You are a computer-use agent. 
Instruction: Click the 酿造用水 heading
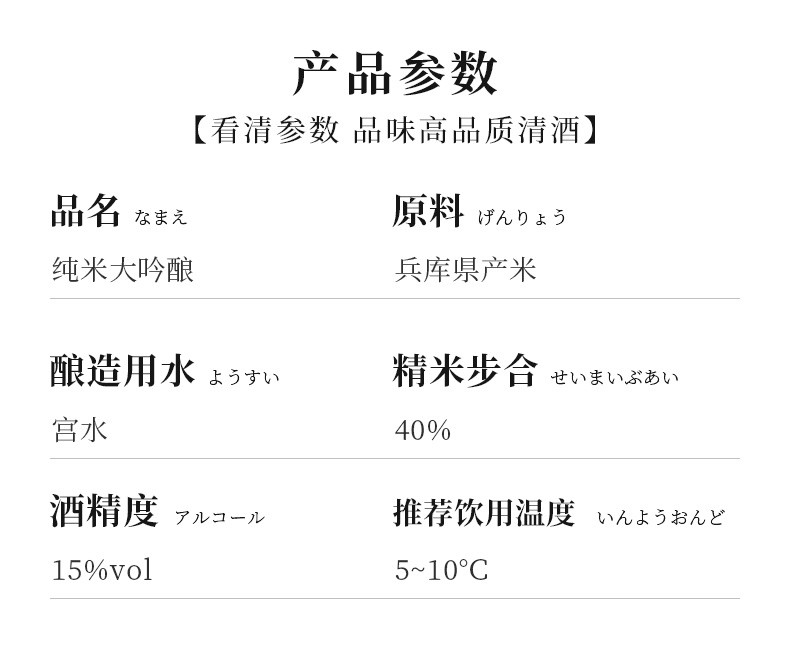click(122, 371)
